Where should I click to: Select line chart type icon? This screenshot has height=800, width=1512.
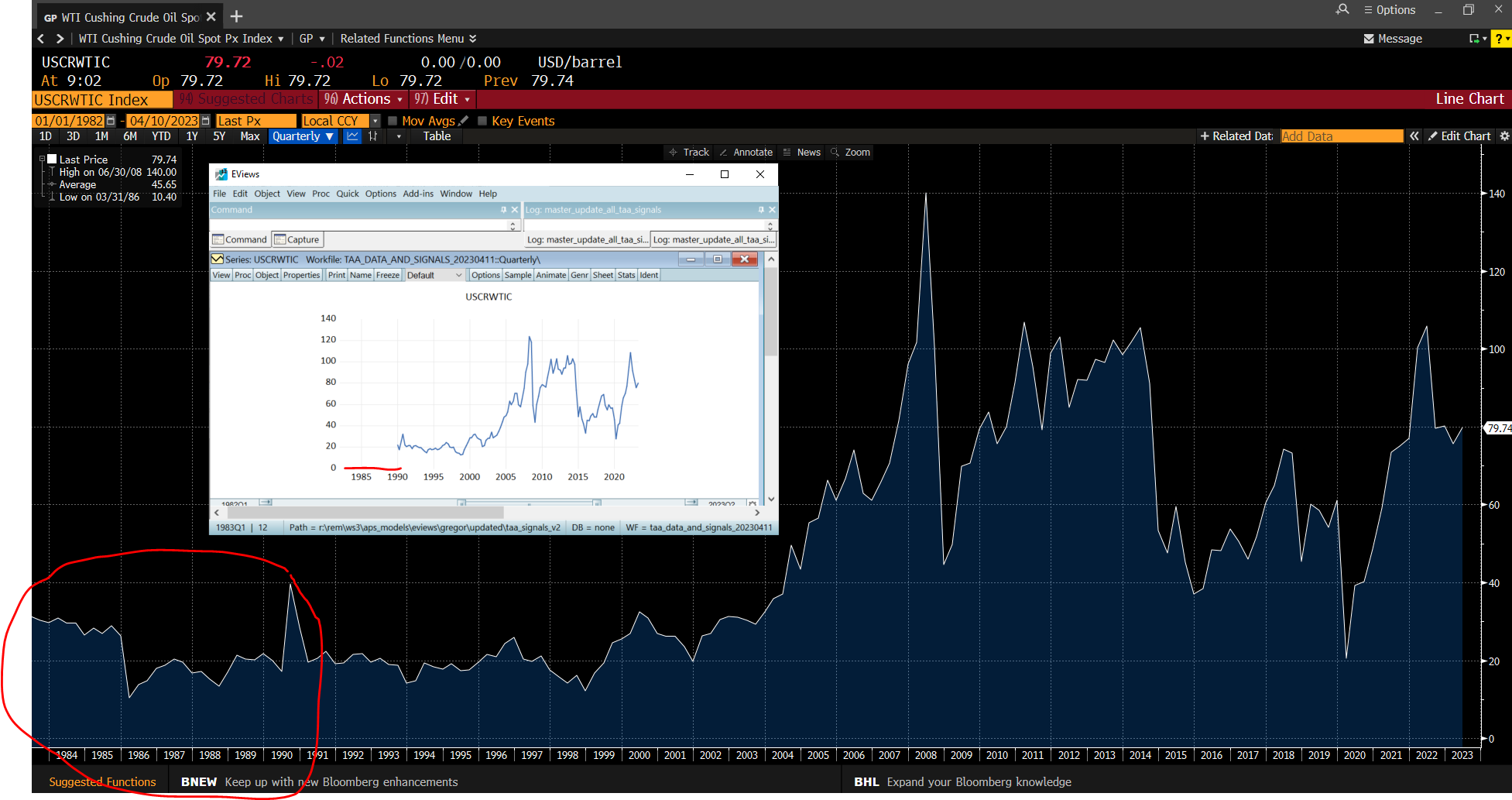point(352,136)
